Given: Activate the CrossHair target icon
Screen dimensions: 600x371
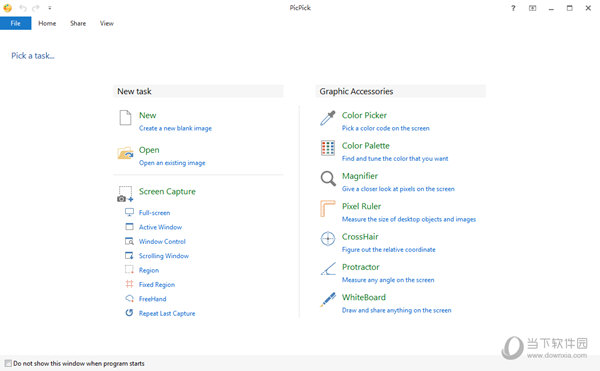Looking at the screenshot, I should [x=328, y=239].
